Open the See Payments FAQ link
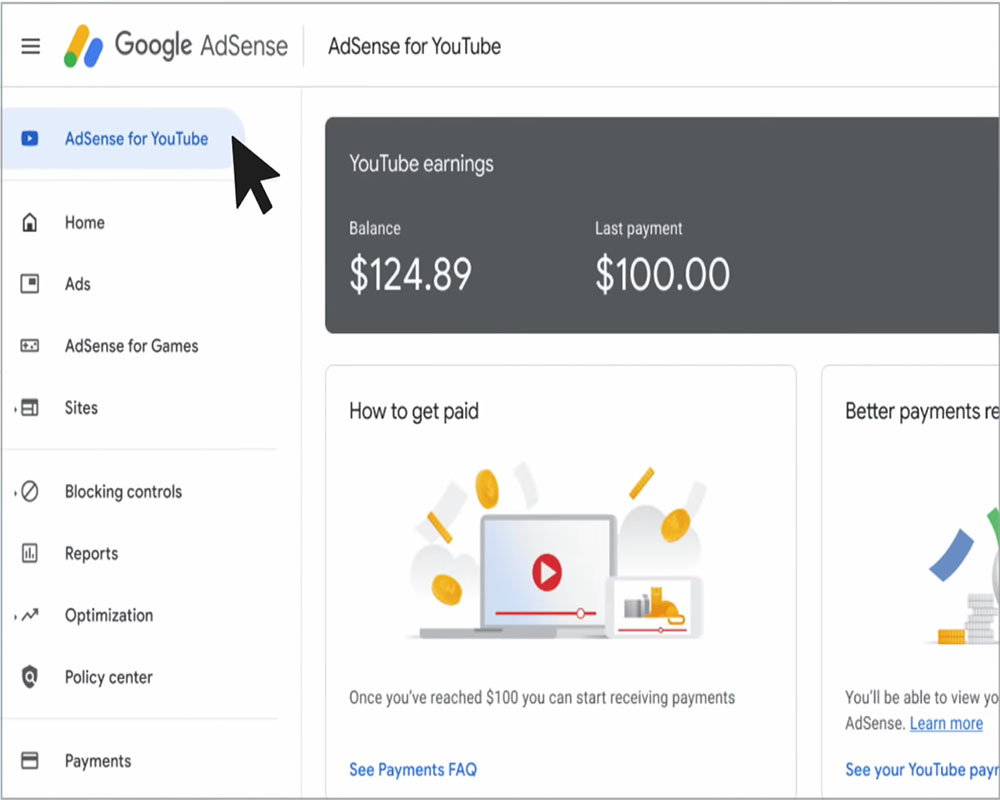Screen dimensions: 1000x800 (x=413, y=769)
